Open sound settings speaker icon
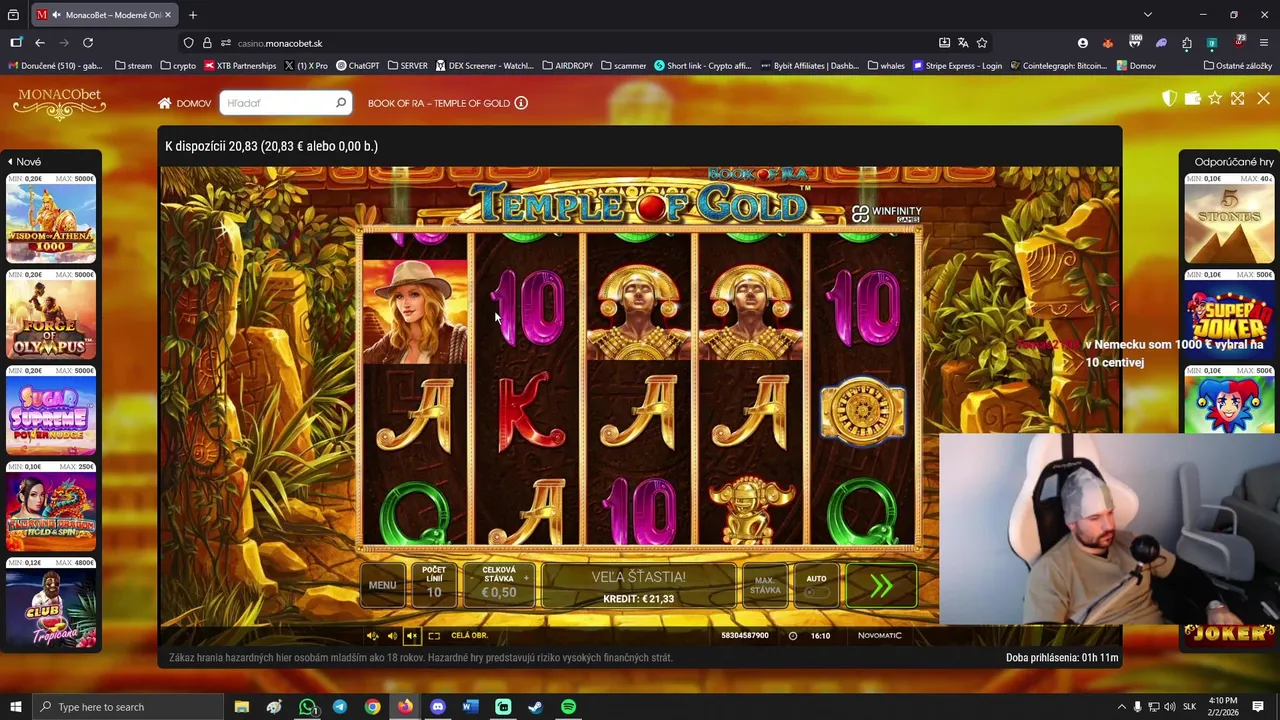Image resolution: width=1280 pixels, height=720 pixels. click(x=372, y=636)
